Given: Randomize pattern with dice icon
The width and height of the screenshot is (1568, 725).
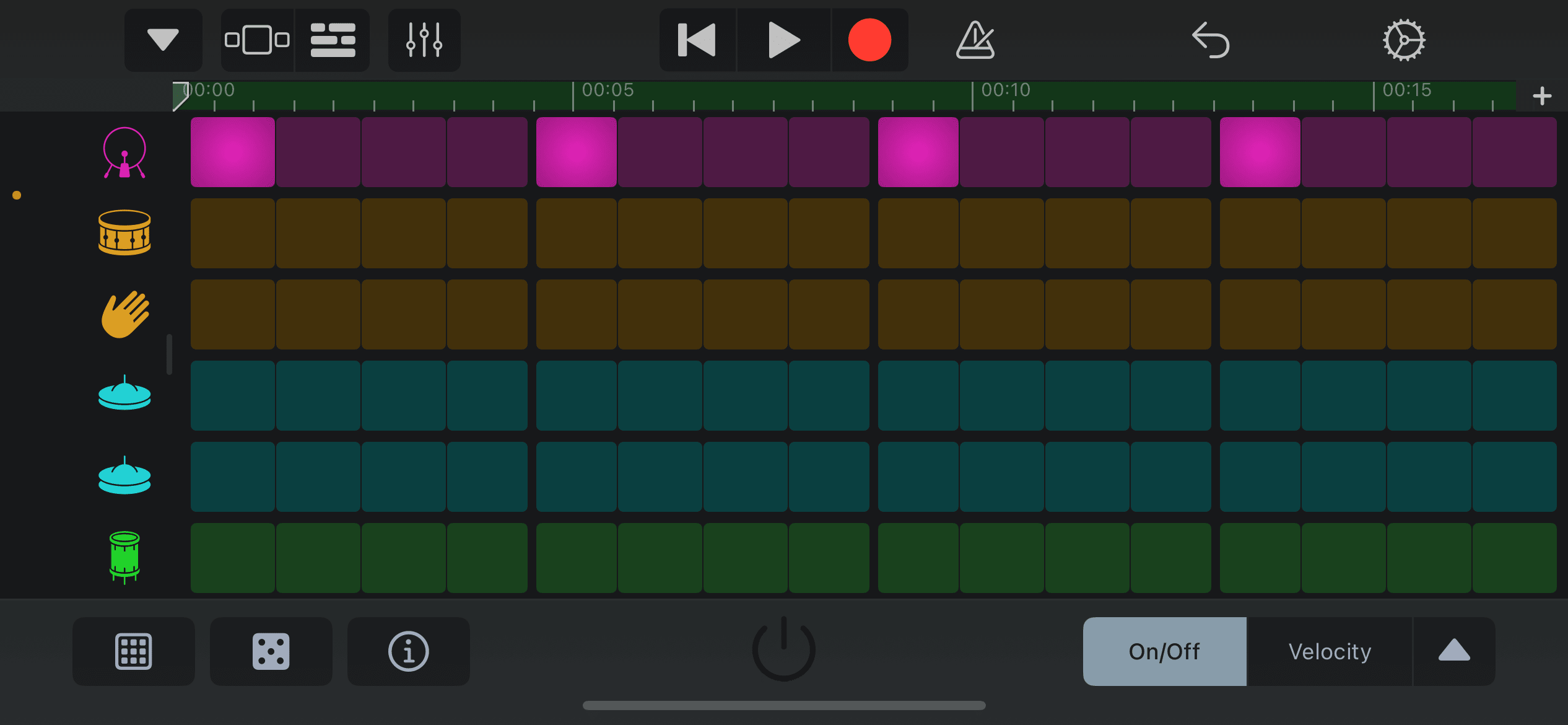Looking at the screenshot, I should (271, 651).
